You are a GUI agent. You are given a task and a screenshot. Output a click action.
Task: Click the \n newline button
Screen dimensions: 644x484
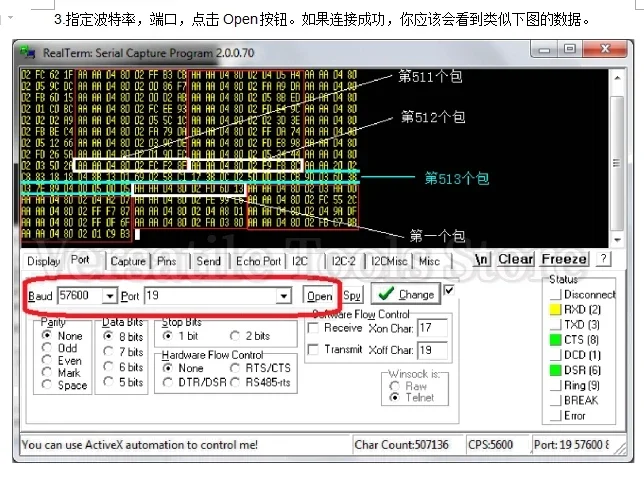point(481,259)
